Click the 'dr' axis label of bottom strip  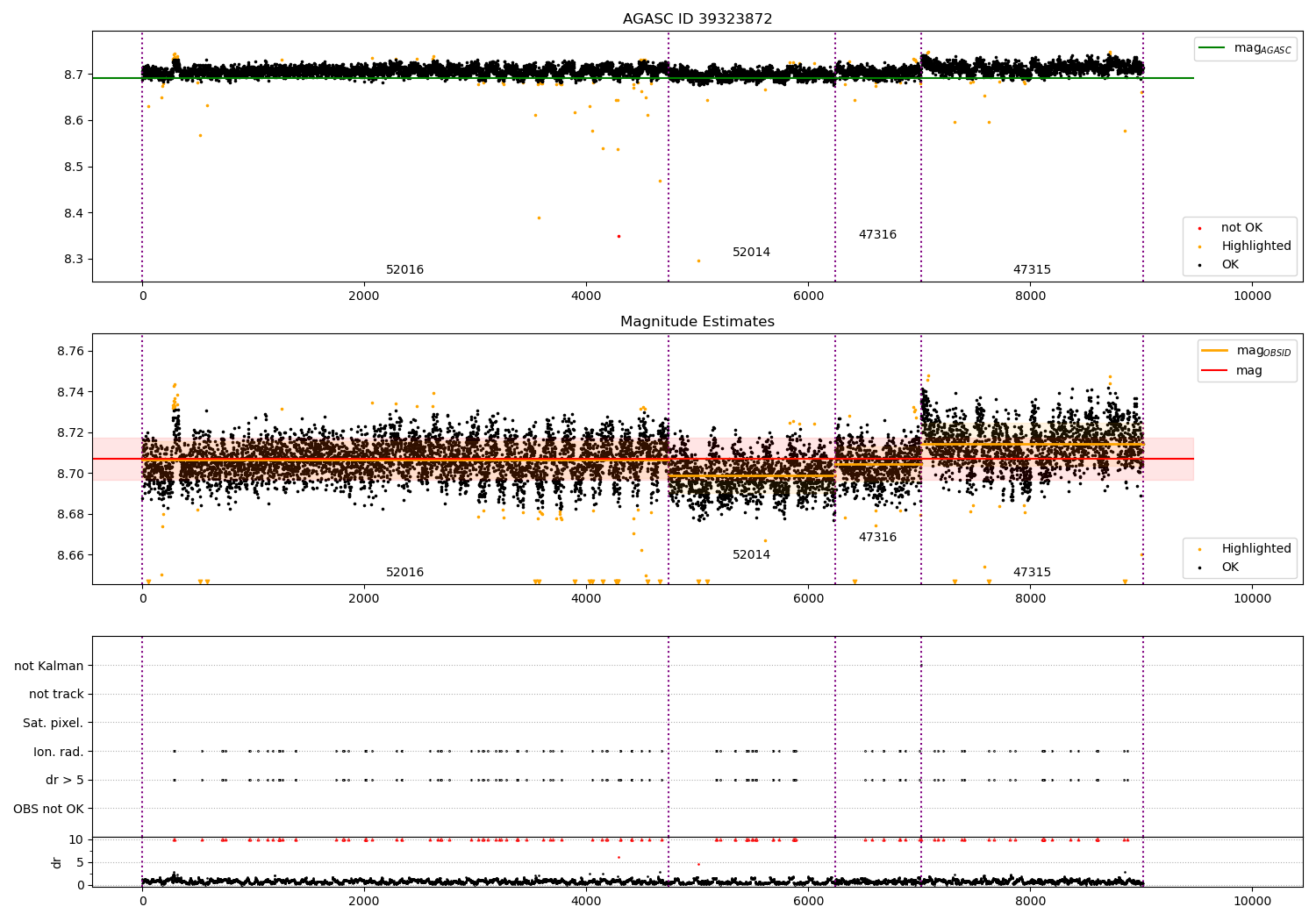pyautogui.click(x=57, y=862)
